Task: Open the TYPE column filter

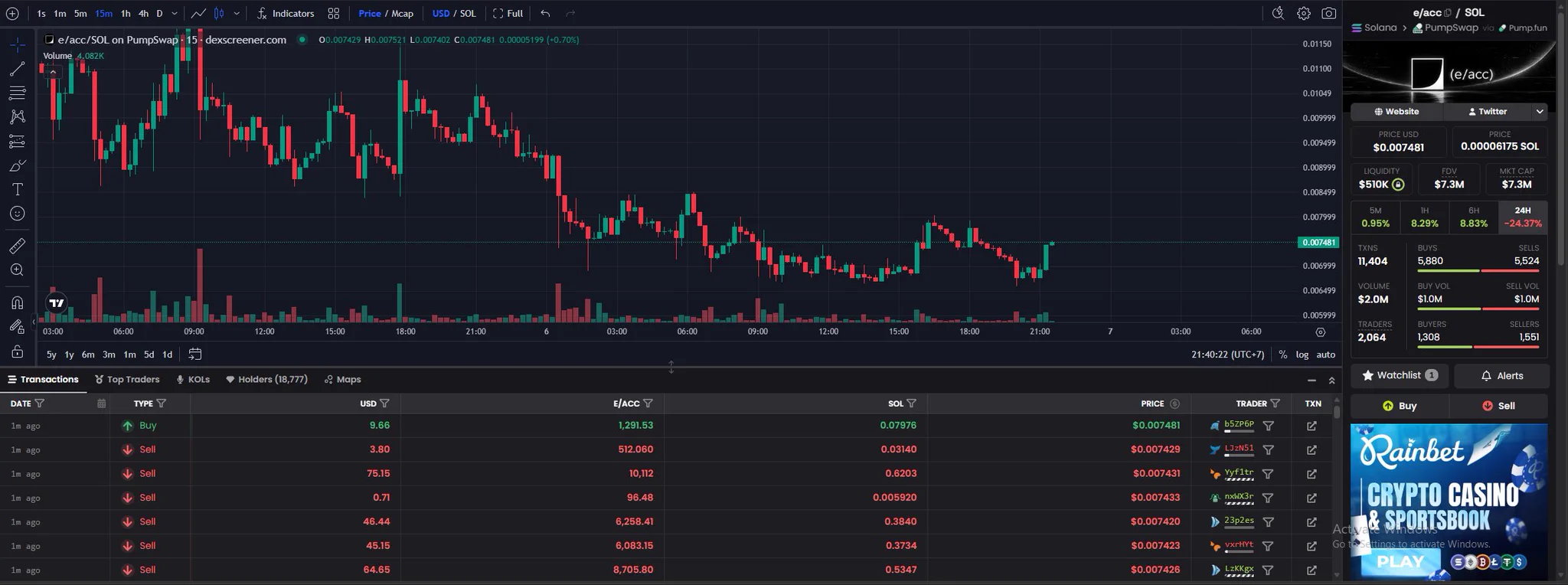Action: coord(162,404)
